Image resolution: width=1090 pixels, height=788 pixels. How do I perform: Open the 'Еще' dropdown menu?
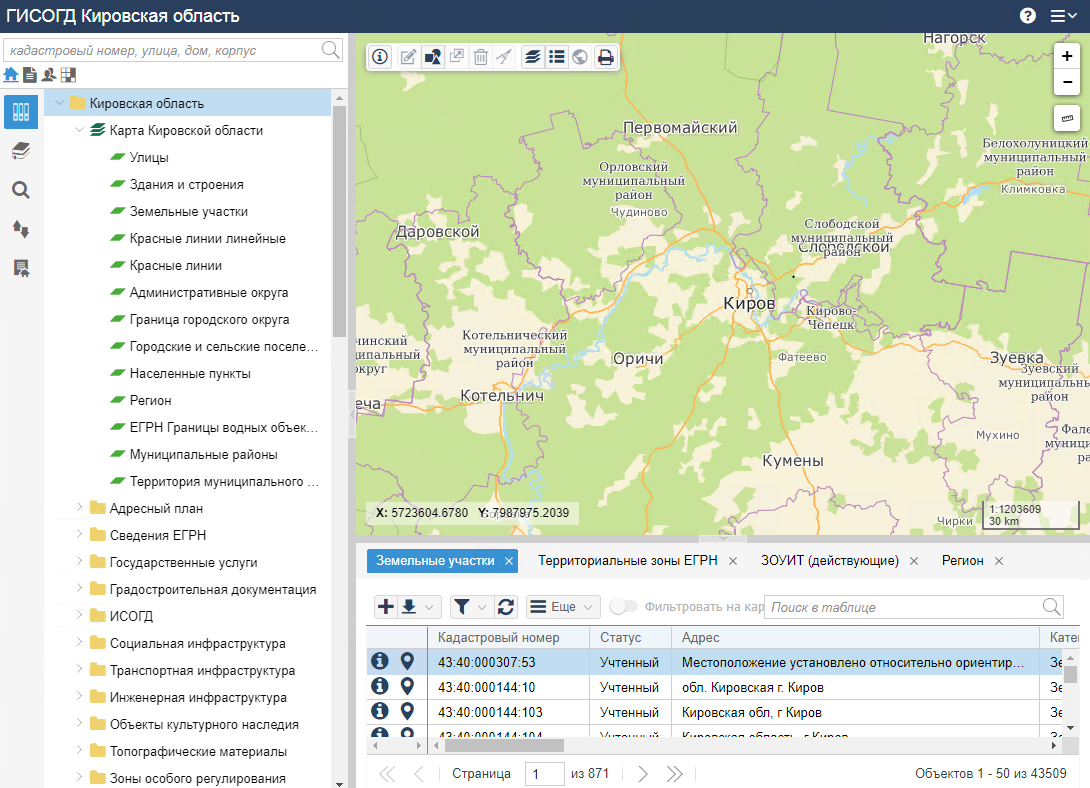coord(563,607)
